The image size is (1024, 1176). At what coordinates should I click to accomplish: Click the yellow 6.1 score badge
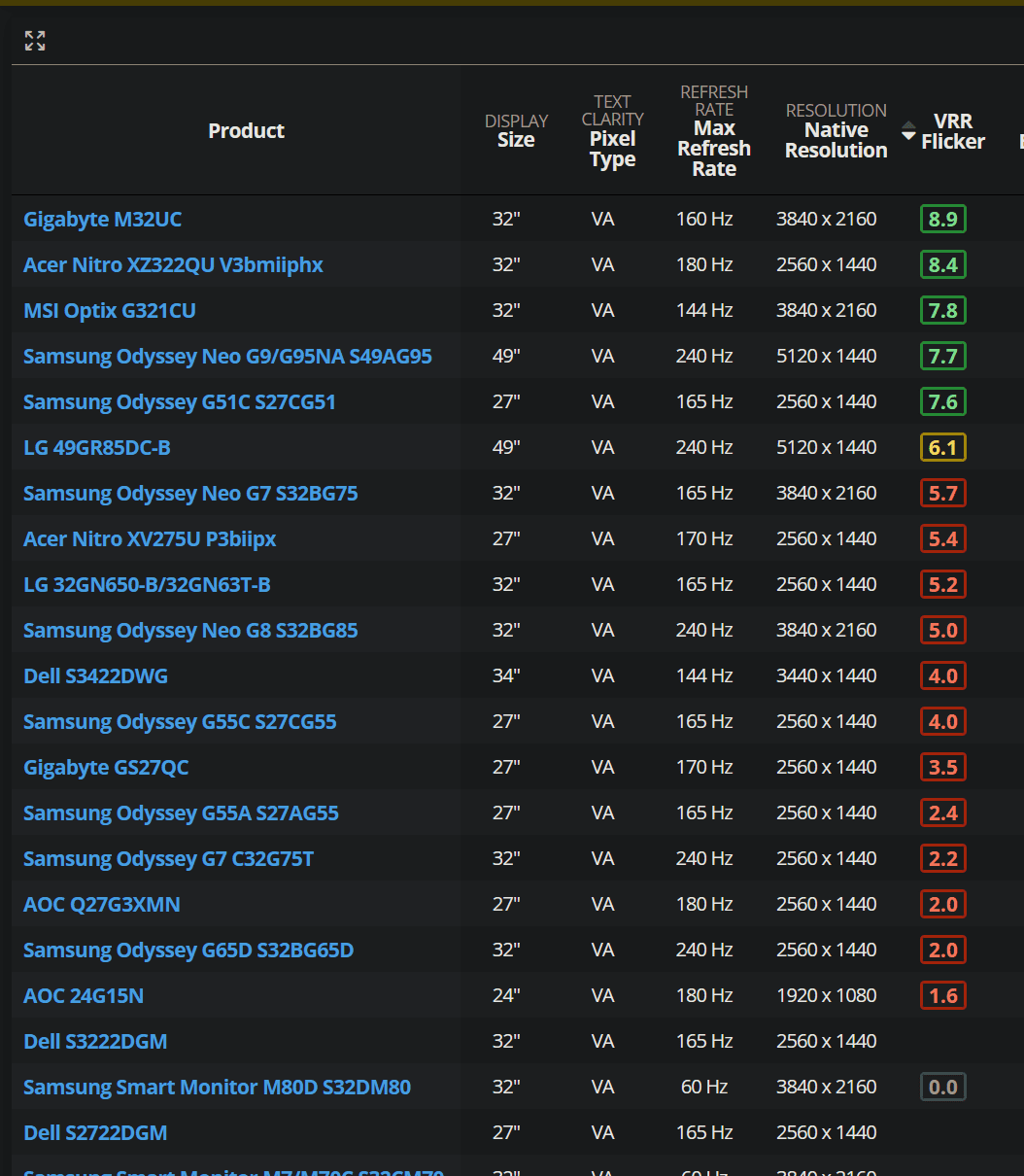pos(943,447)
